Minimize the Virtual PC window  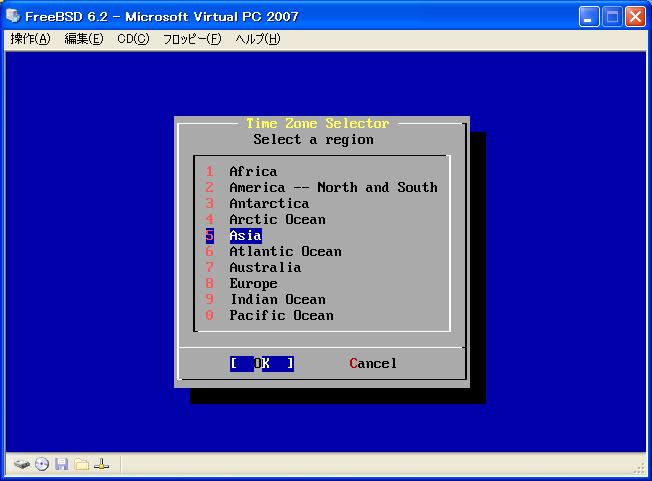tap(588, 17)
